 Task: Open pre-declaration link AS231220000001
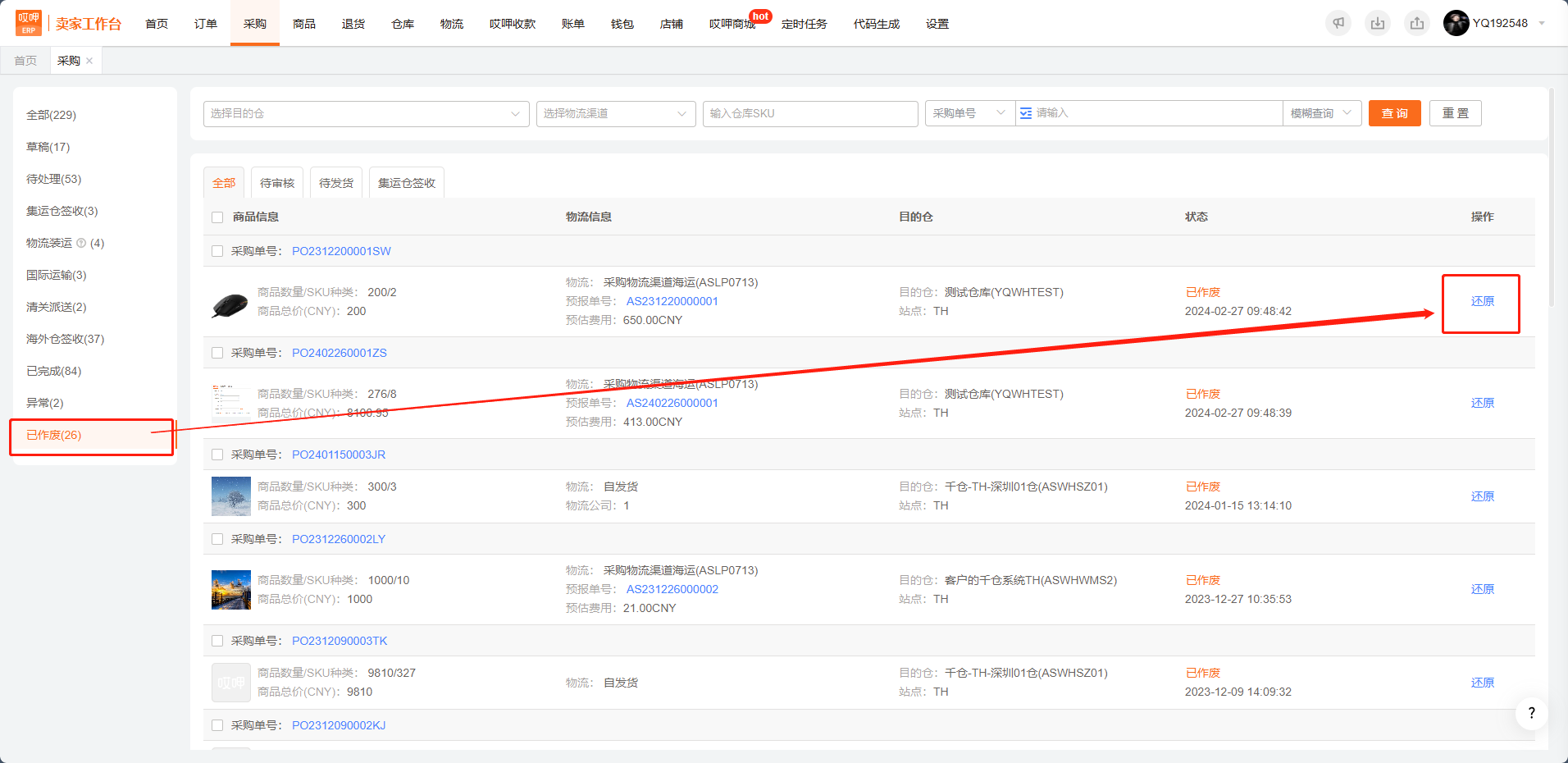672,301
